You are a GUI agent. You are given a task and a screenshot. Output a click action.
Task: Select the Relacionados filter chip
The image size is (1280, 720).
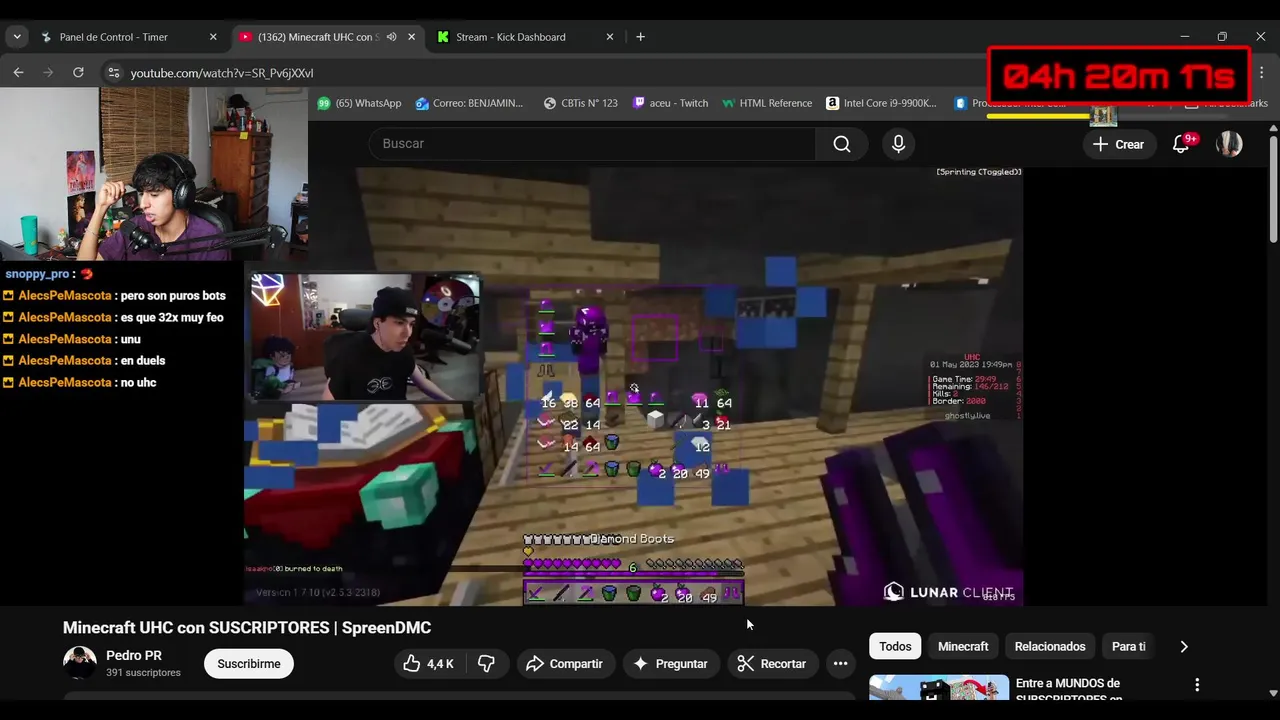click(1050, 646)
